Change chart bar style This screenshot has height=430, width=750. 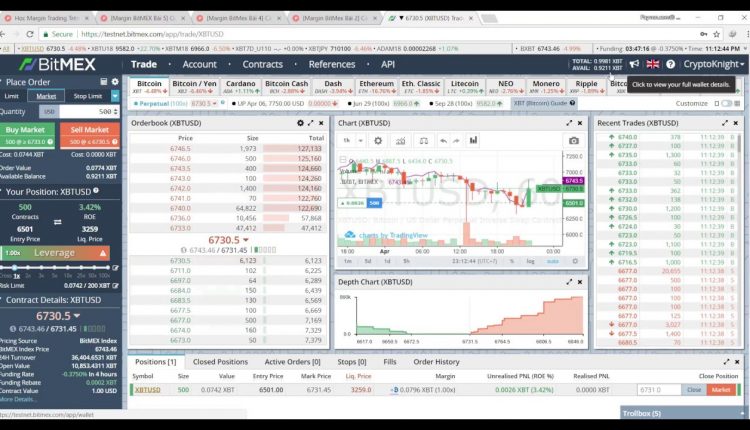(473, 140)
